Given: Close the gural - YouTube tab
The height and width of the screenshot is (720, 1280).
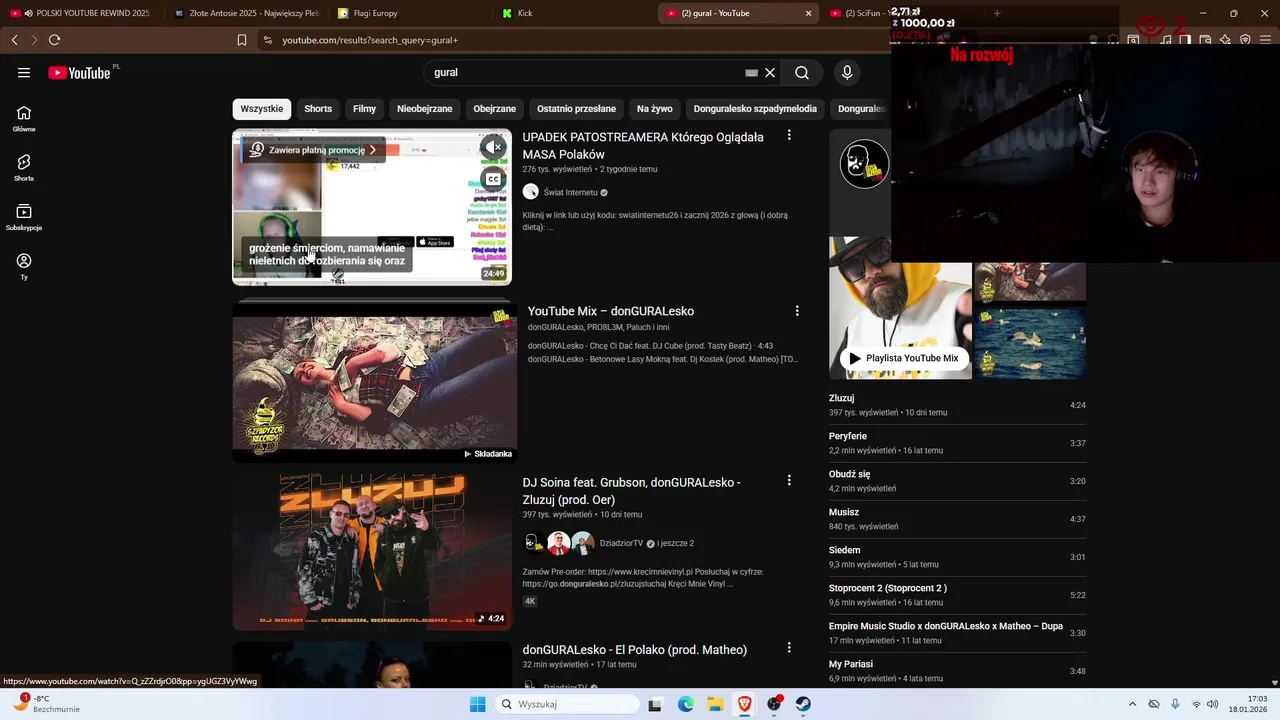Looking at the screenshot, I should click(808, 13).
